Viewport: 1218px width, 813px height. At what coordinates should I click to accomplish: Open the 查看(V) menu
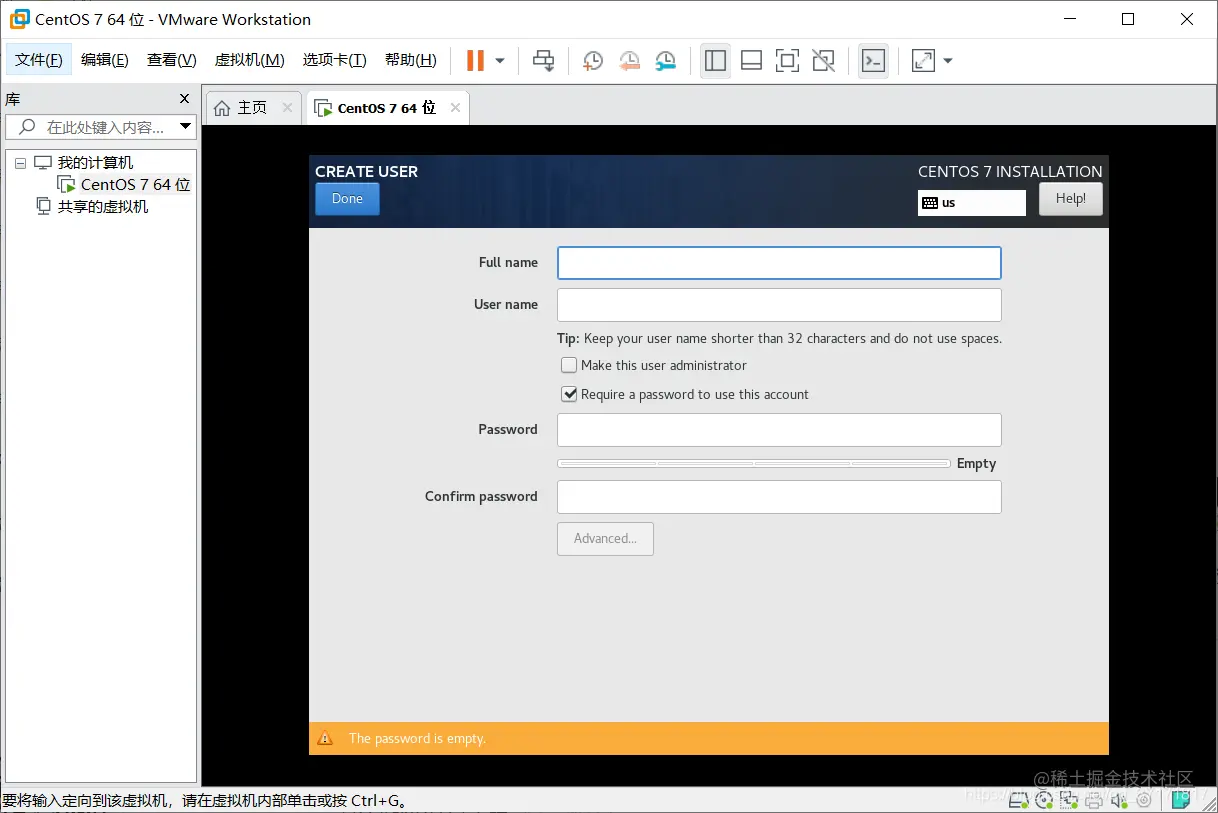pyautogui.click(x=171, y=60)
